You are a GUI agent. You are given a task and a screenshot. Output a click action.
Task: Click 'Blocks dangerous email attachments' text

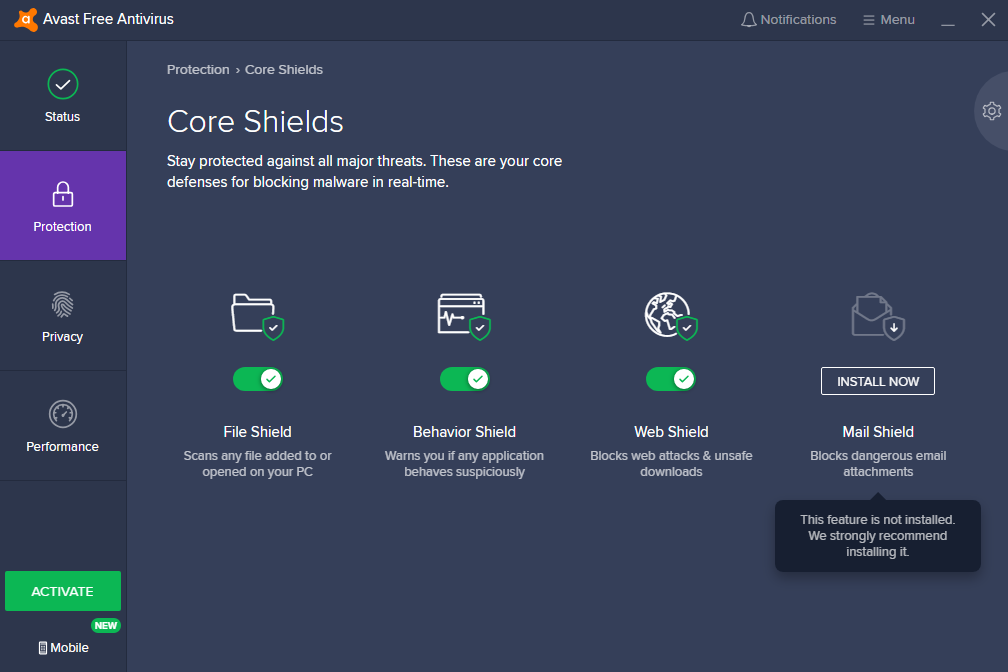tap(878, 464)
